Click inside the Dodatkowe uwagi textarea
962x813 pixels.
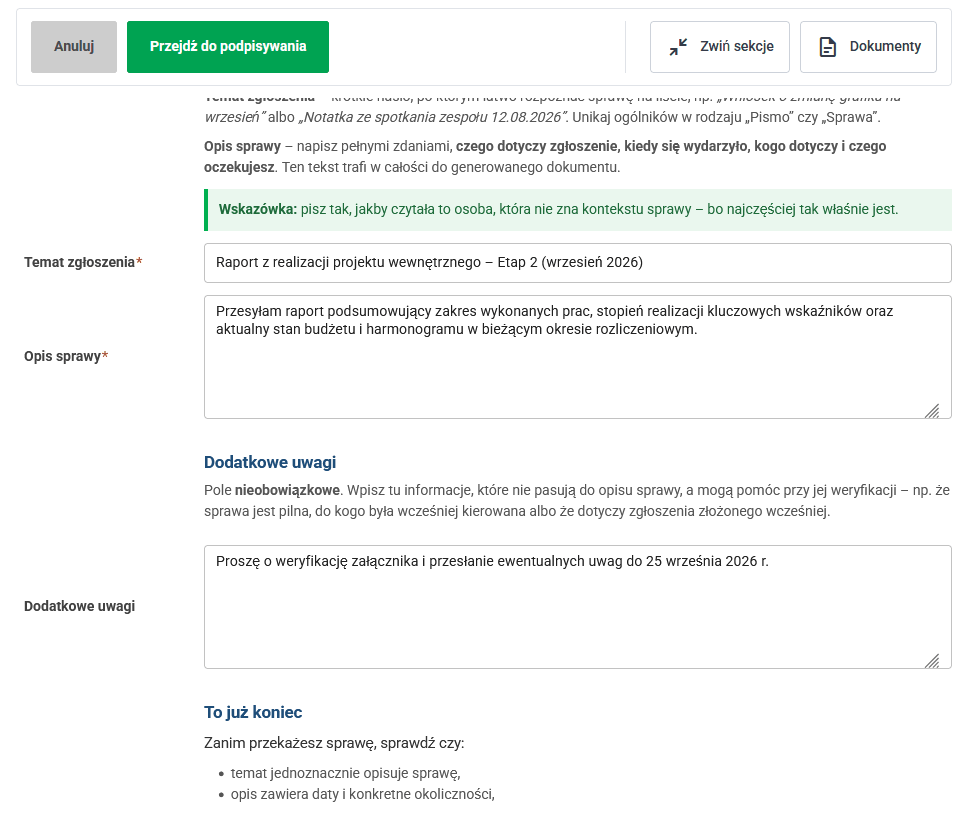tap(577, 606)
